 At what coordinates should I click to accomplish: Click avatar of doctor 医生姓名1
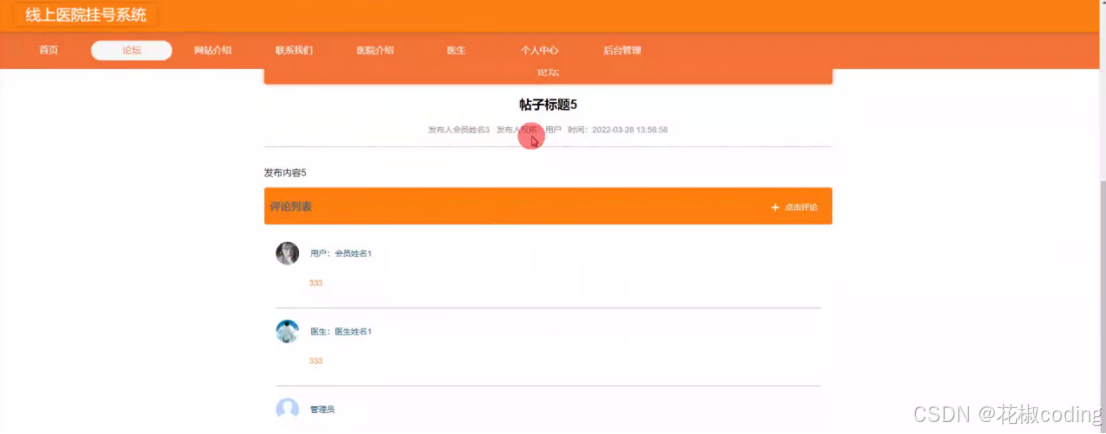287,331
